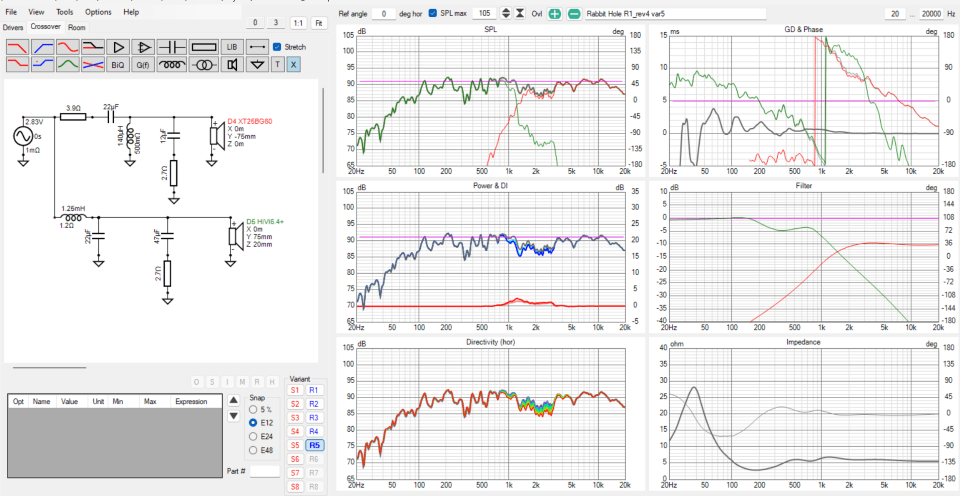The width and height of the screenshot is (960, 496).
Task: Select the active R5 variant button
Action: (314, 445)
